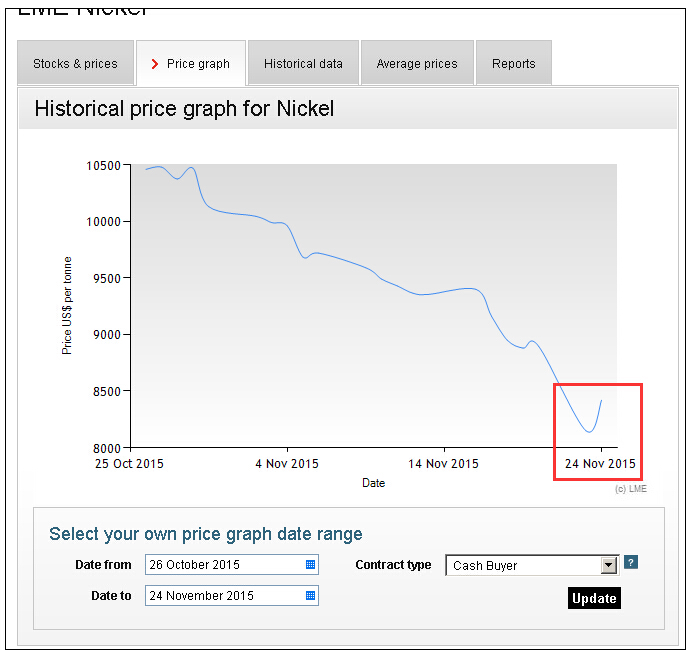
Task: Go to Average prices tab
Action: click(416, 64)
